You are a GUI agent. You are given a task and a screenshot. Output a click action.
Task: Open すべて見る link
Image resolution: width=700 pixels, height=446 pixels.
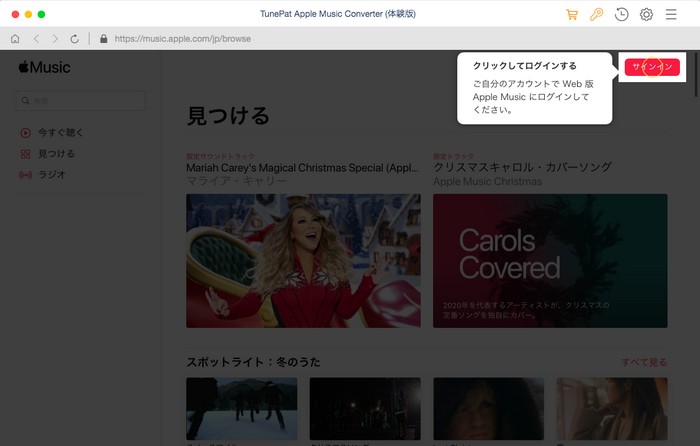(644, 362)
